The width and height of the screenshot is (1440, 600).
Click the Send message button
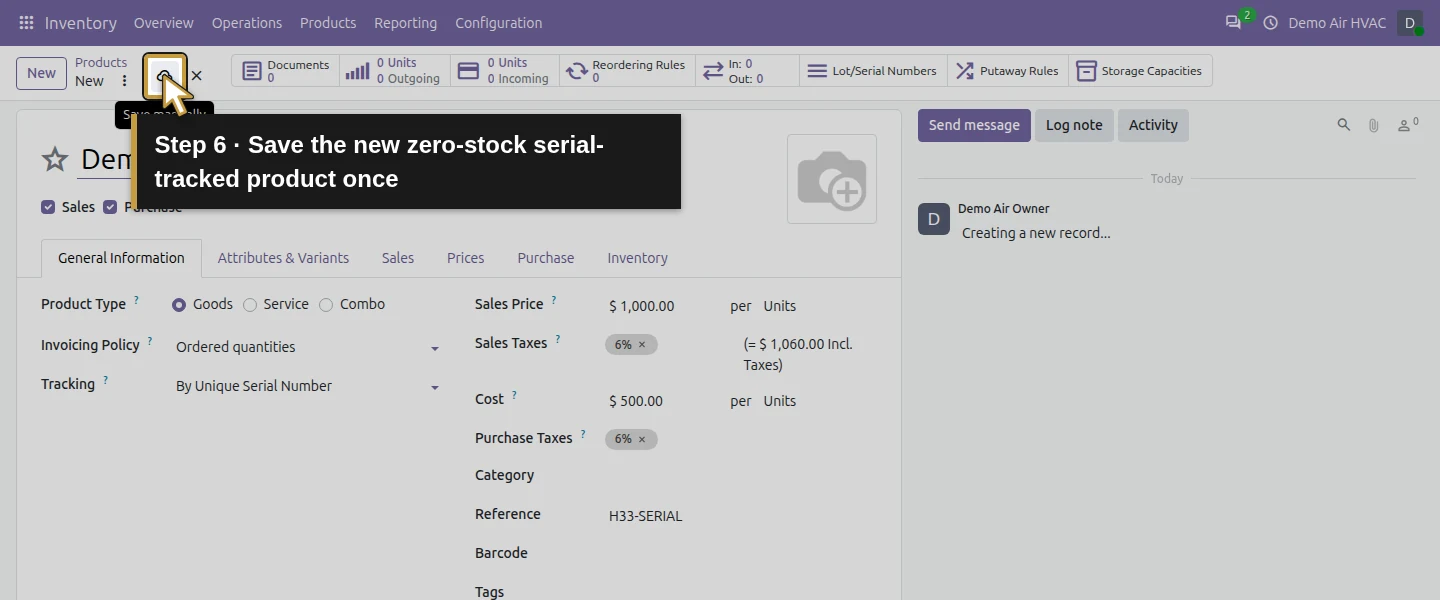pyautogui.click(x=974, y=125)
